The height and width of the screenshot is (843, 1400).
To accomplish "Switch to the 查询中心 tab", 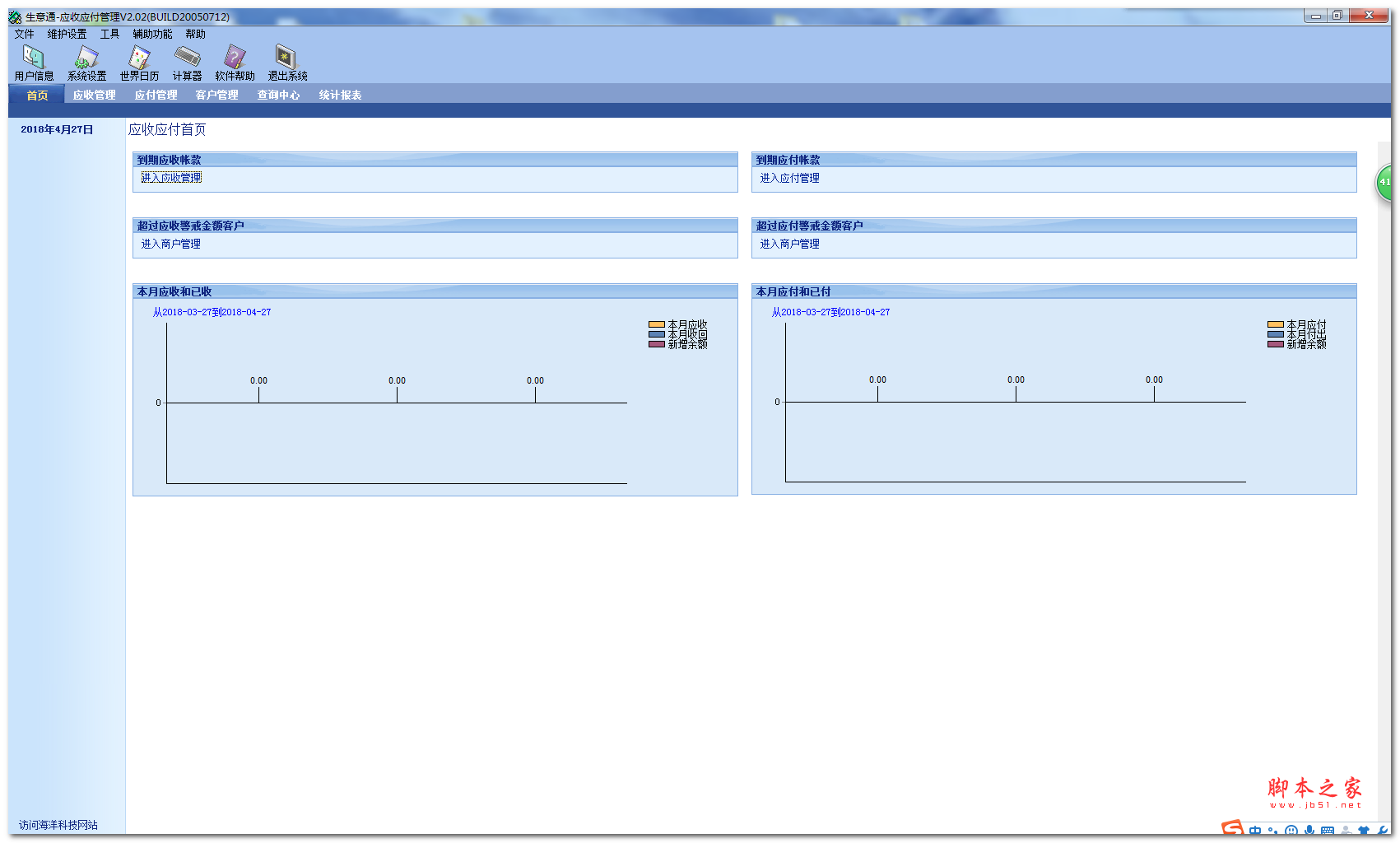I will click(x=278, y=95).
